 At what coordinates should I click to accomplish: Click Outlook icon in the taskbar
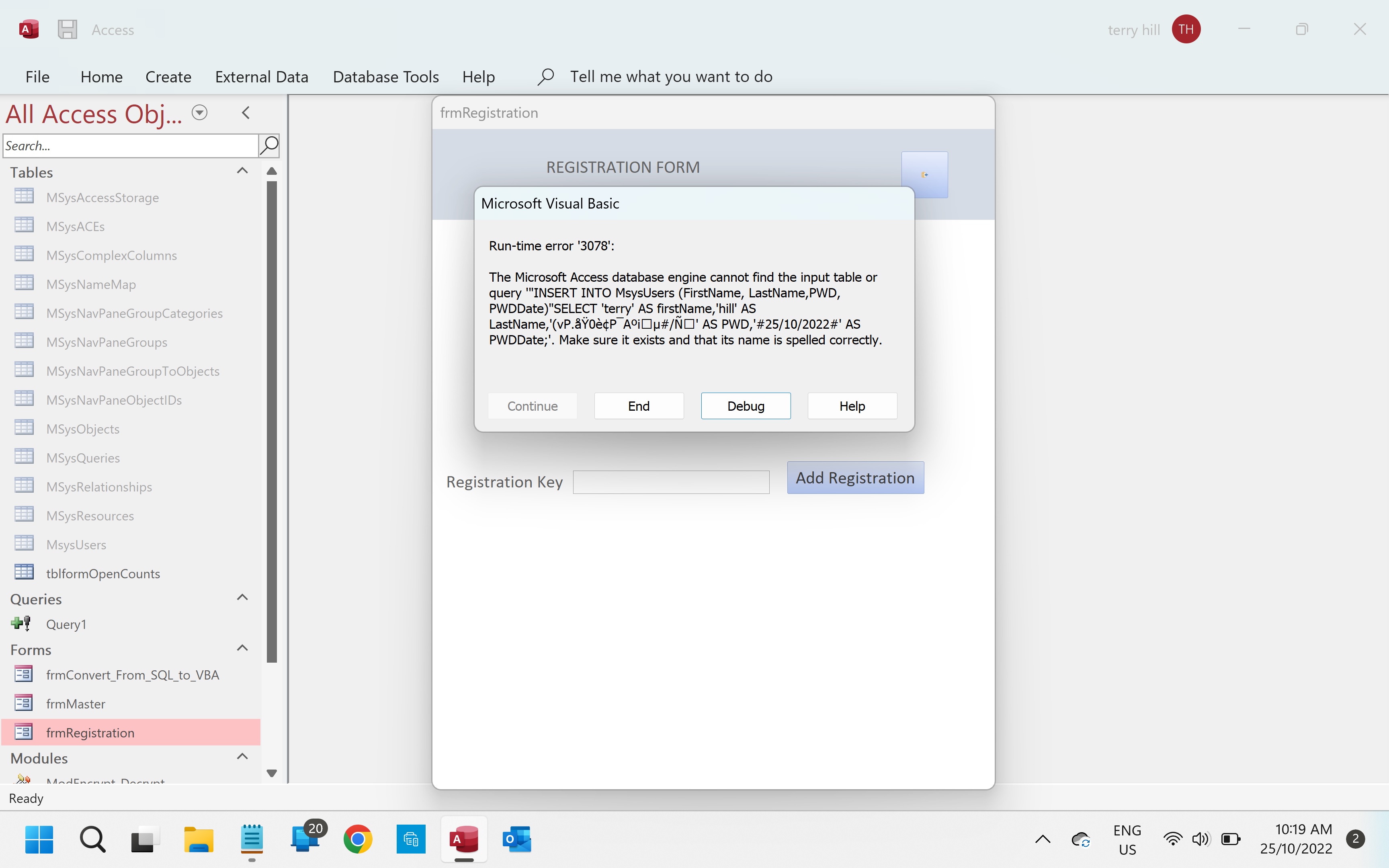[x=516, y=840]
